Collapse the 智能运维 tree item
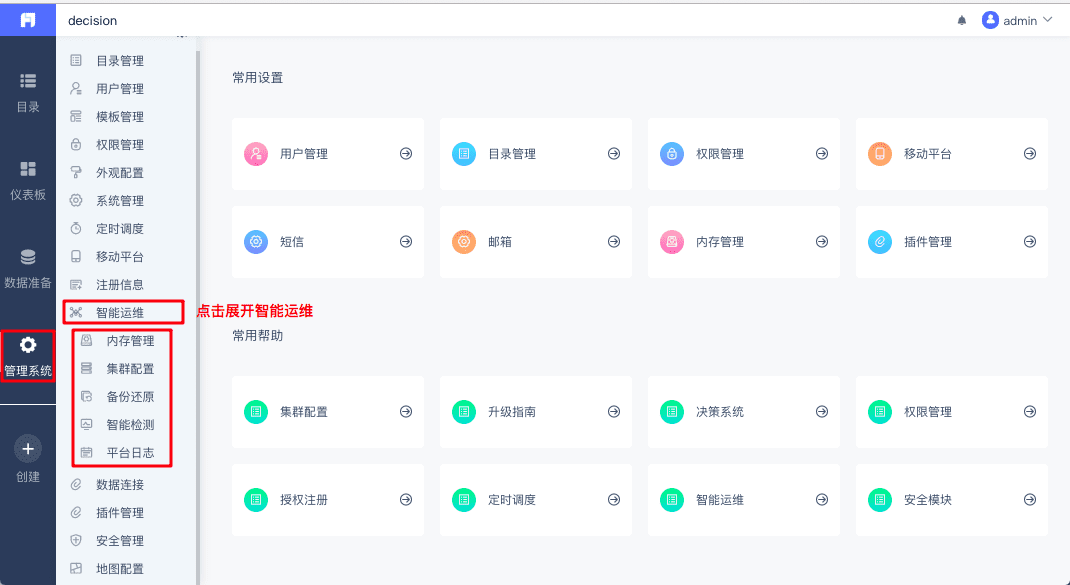 (x=120, y=313)
